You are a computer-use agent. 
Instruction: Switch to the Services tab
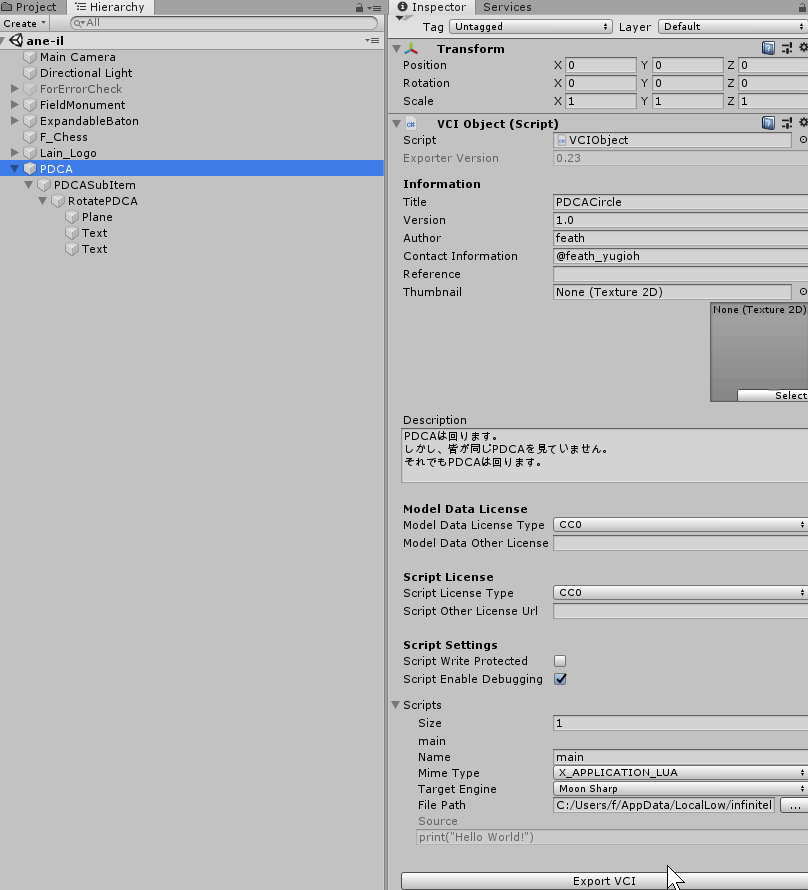507,7
